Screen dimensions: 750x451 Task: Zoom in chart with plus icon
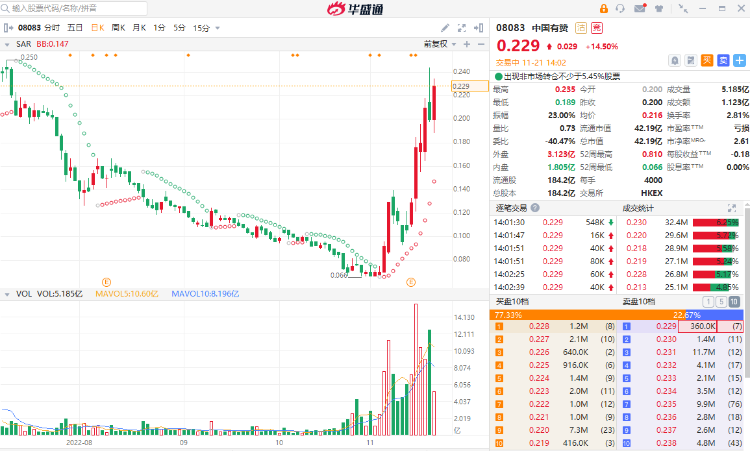point(467,44)
